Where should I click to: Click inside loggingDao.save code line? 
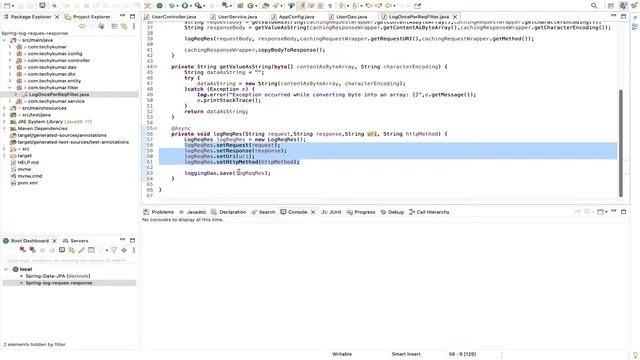click(227, 173)
